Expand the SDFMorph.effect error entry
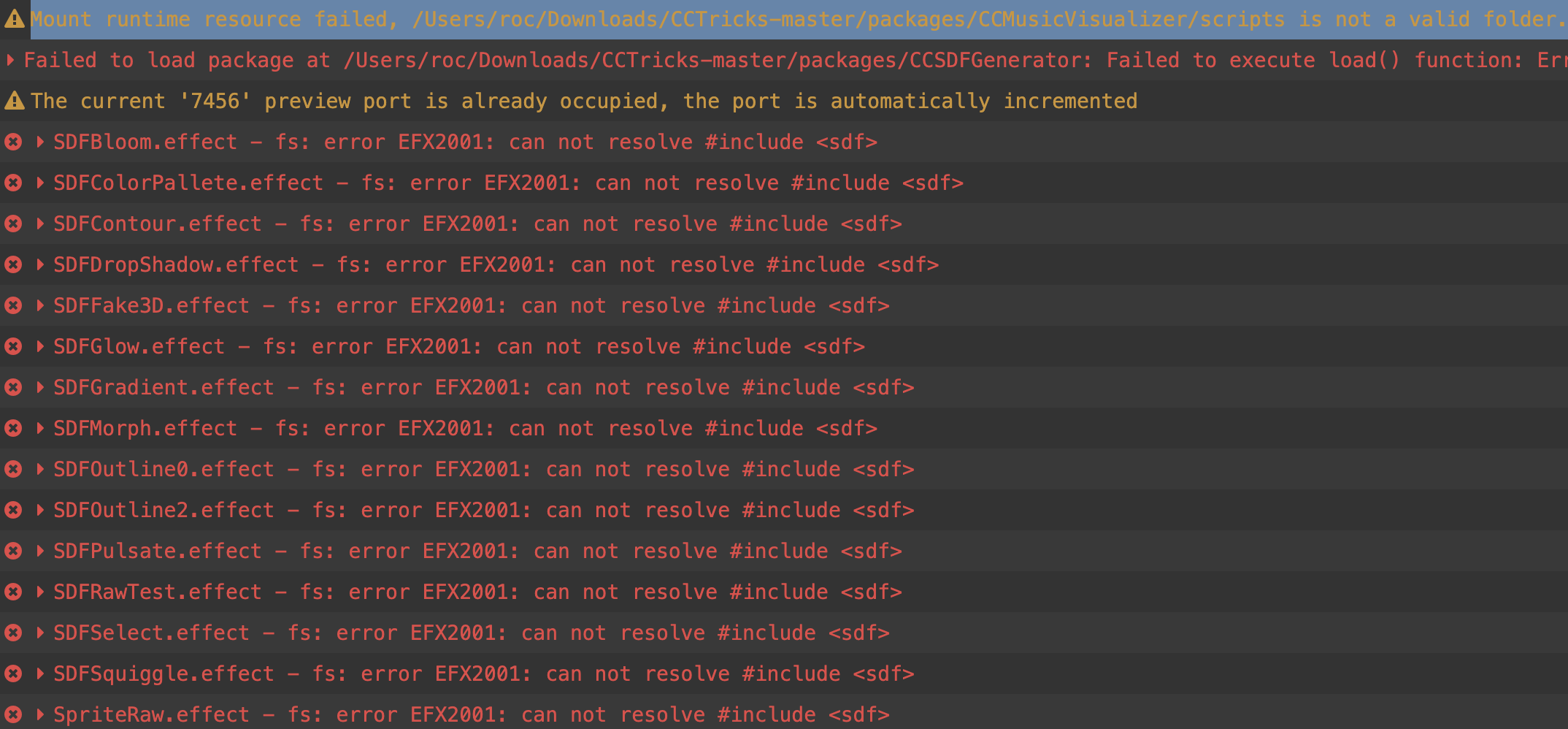The image size is (1568, 729). [x=40, y=428]
